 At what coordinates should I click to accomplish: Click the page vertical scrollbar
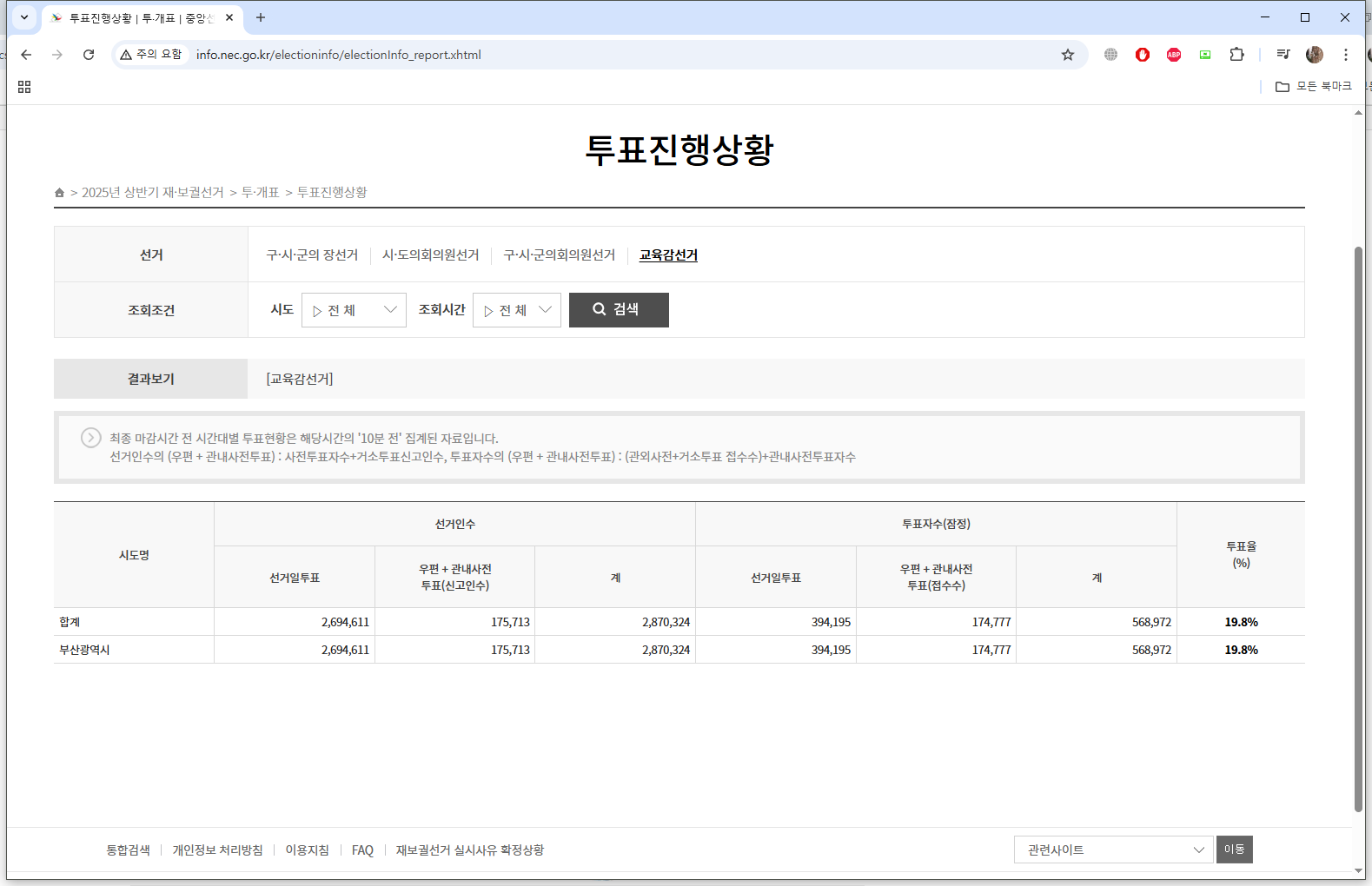tap(1358, 521)
